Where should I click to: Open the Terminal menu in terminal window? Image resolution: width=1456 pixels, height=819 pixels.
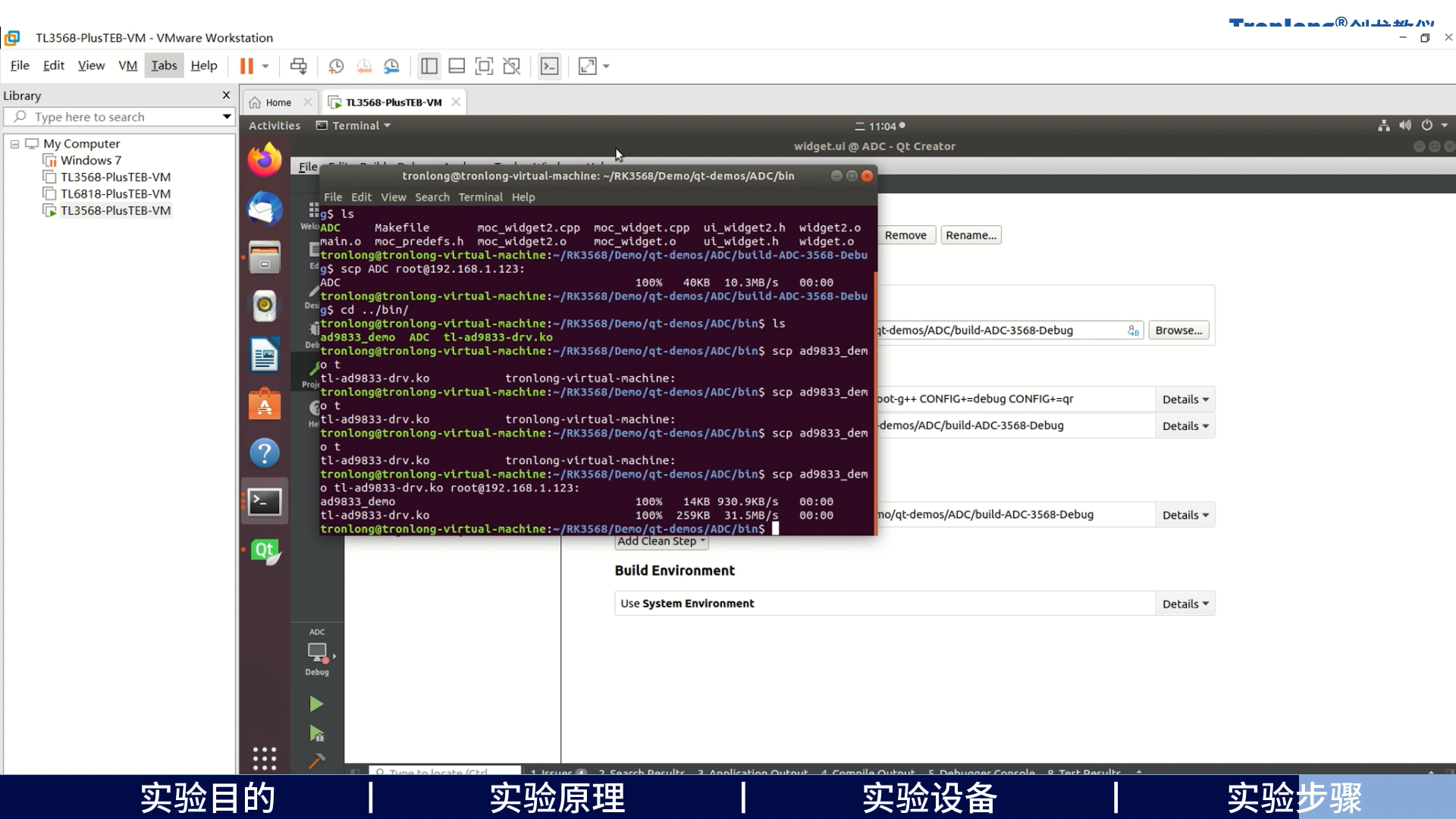tap(481, 196)
